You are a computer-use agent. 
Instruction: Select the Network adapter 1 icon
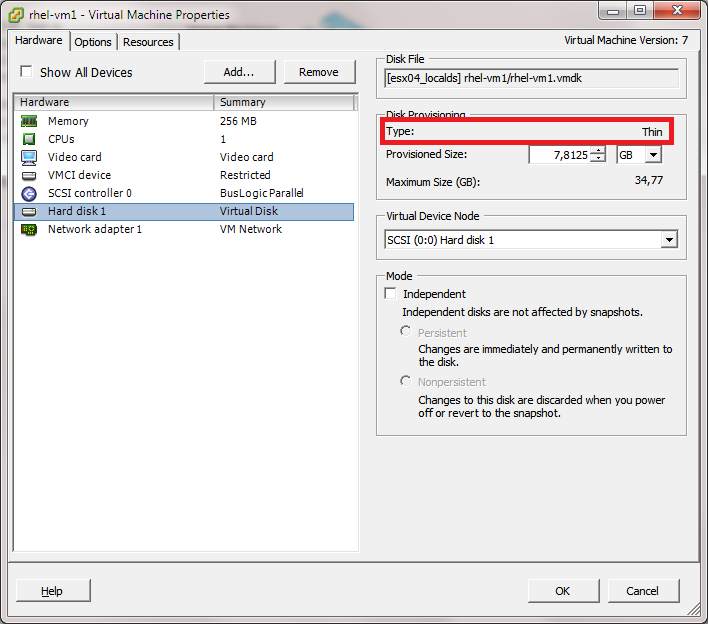[29, 229]
